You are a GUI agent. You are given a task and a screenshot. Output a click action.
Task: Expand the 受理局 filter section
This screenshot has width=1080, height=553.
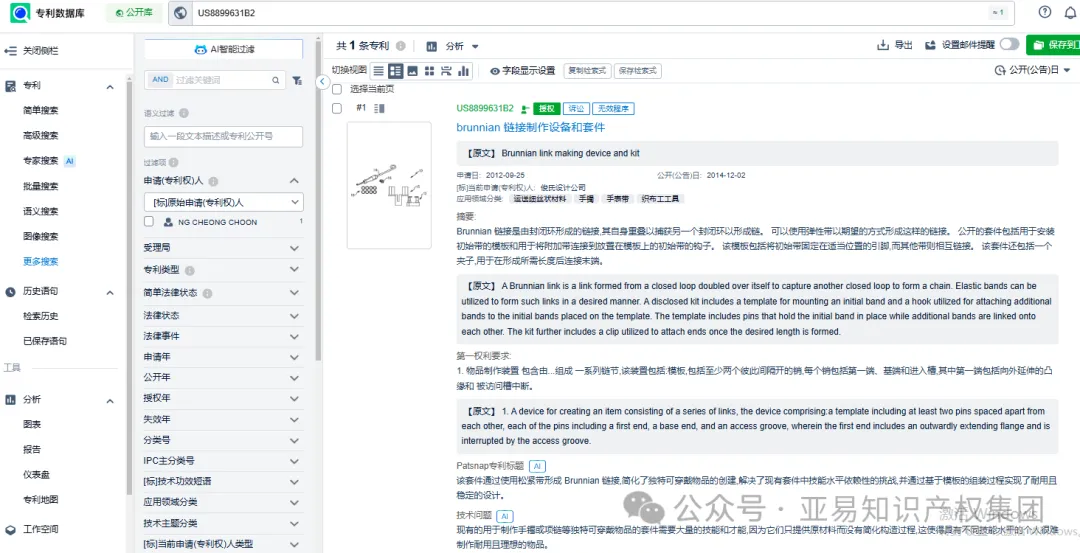click(294, 247)
